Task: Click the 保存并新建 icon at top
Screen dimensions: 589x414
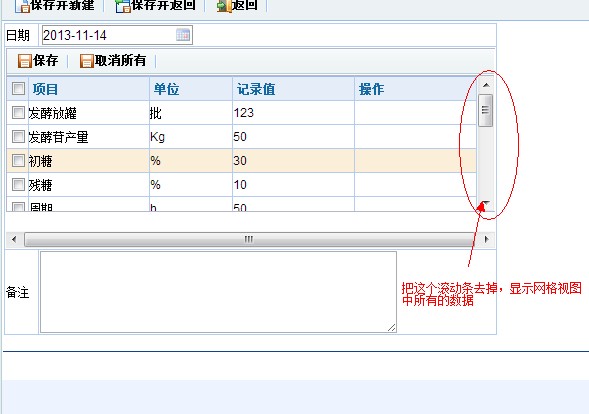Action: 22,6
